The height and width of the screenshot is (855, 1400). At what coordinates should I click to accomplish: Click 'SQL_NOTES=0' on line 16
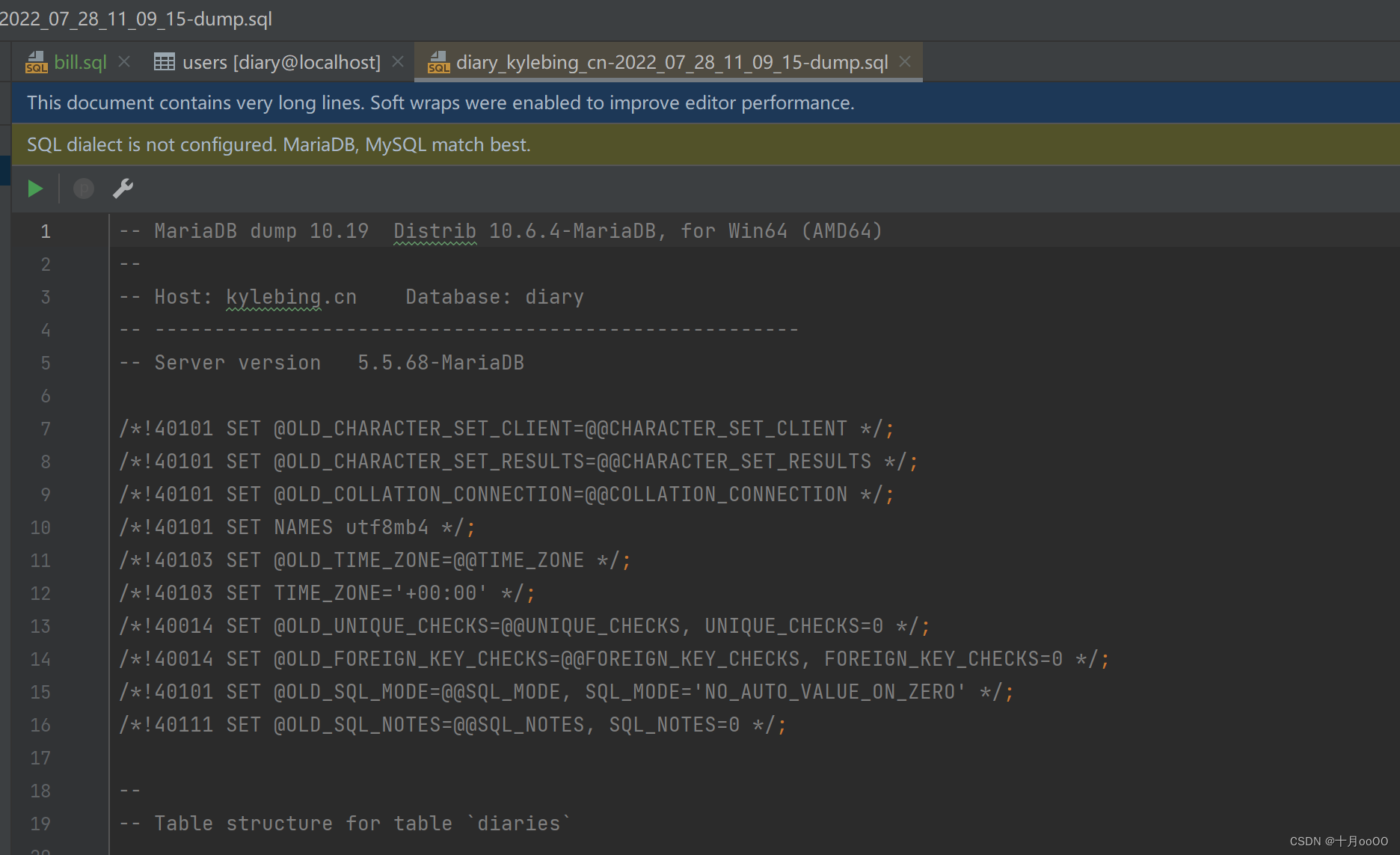[x=675, y=725]
